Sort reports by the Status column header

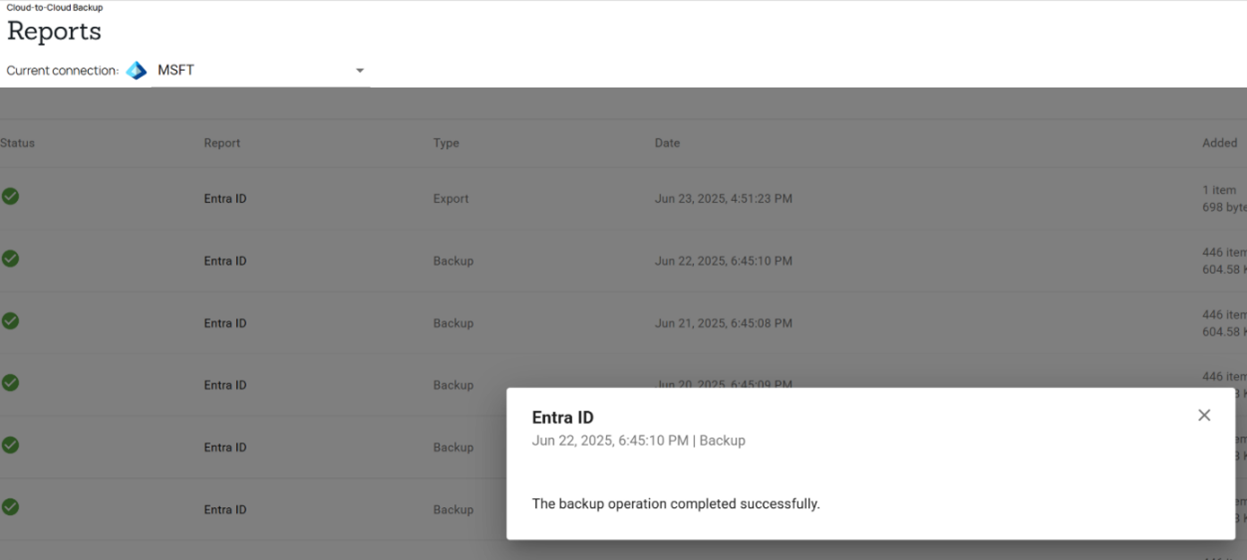pyautogui.click(x=18, y=143)
